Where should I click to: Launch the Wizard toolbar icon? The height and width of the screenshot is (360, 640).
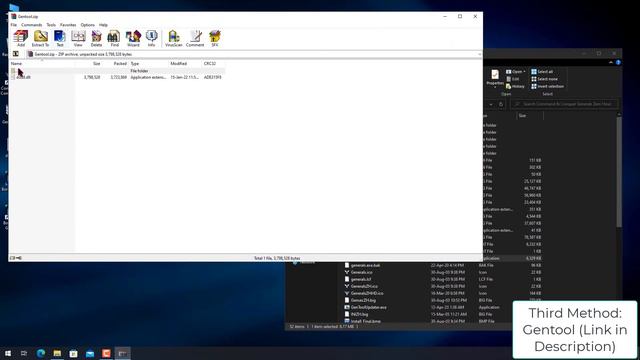coord(133,38)
